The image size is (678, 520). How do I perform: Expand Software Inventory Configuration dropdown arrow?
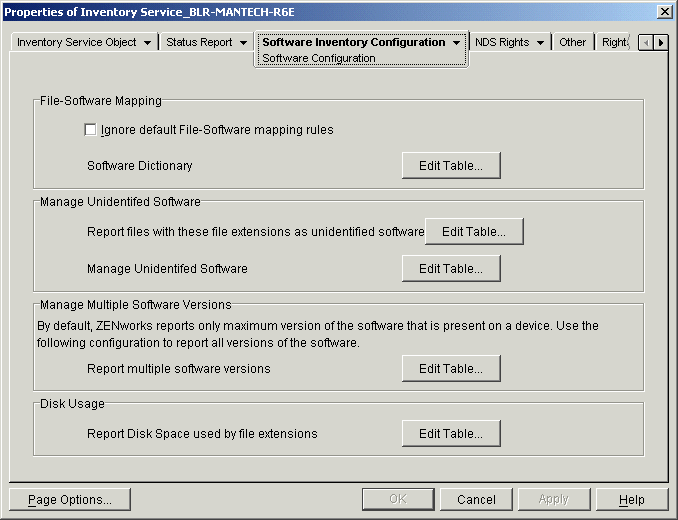[456, 43]
